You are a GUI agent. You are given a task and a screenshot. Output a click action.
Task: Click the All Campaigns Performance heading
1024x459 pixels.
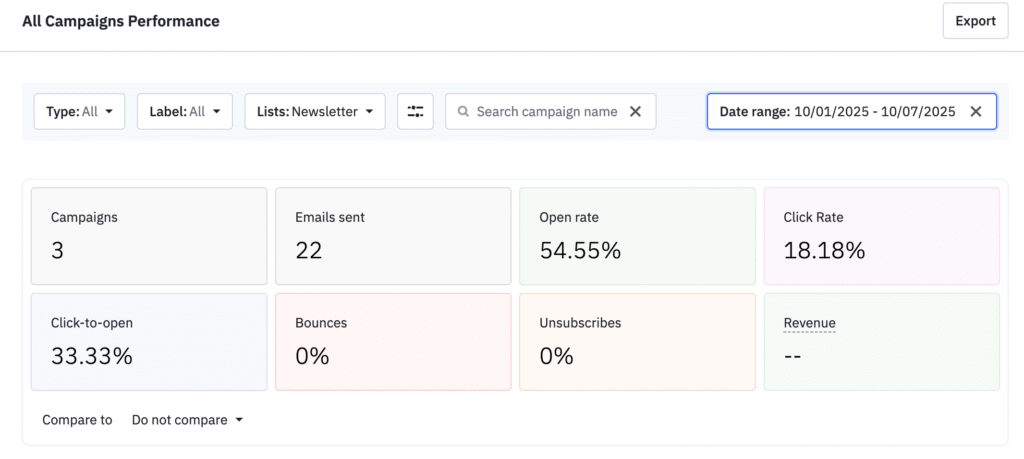coord(121,21)
